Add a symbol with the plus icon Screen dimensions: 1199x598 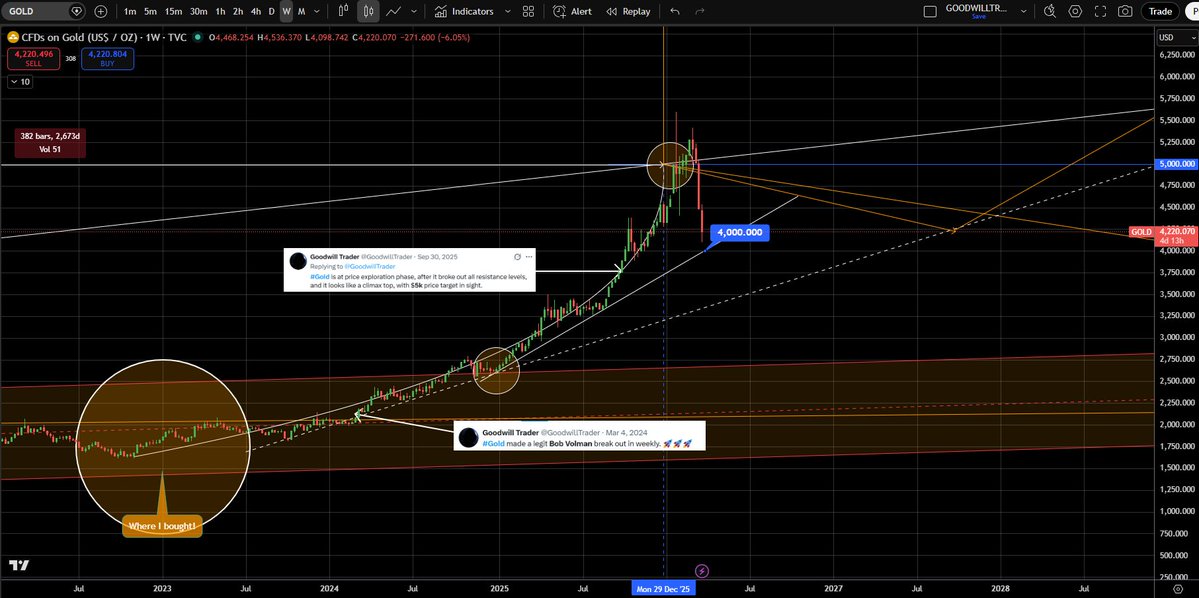tap(101, 11)
